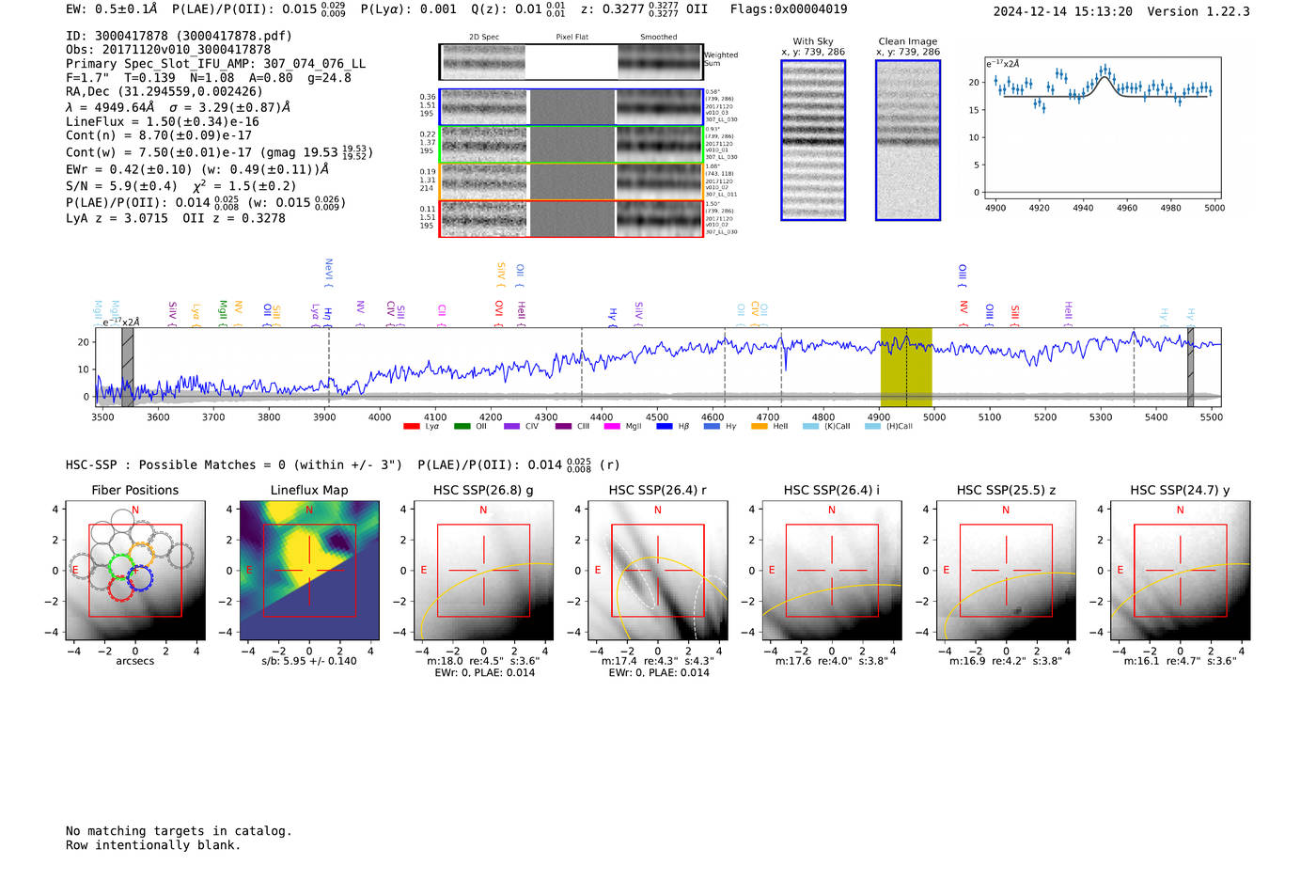The width and height of the screenshot is (1316, 896).
Task: Select the blue-bordered 2D spectrum row
Action: [572, 107]
